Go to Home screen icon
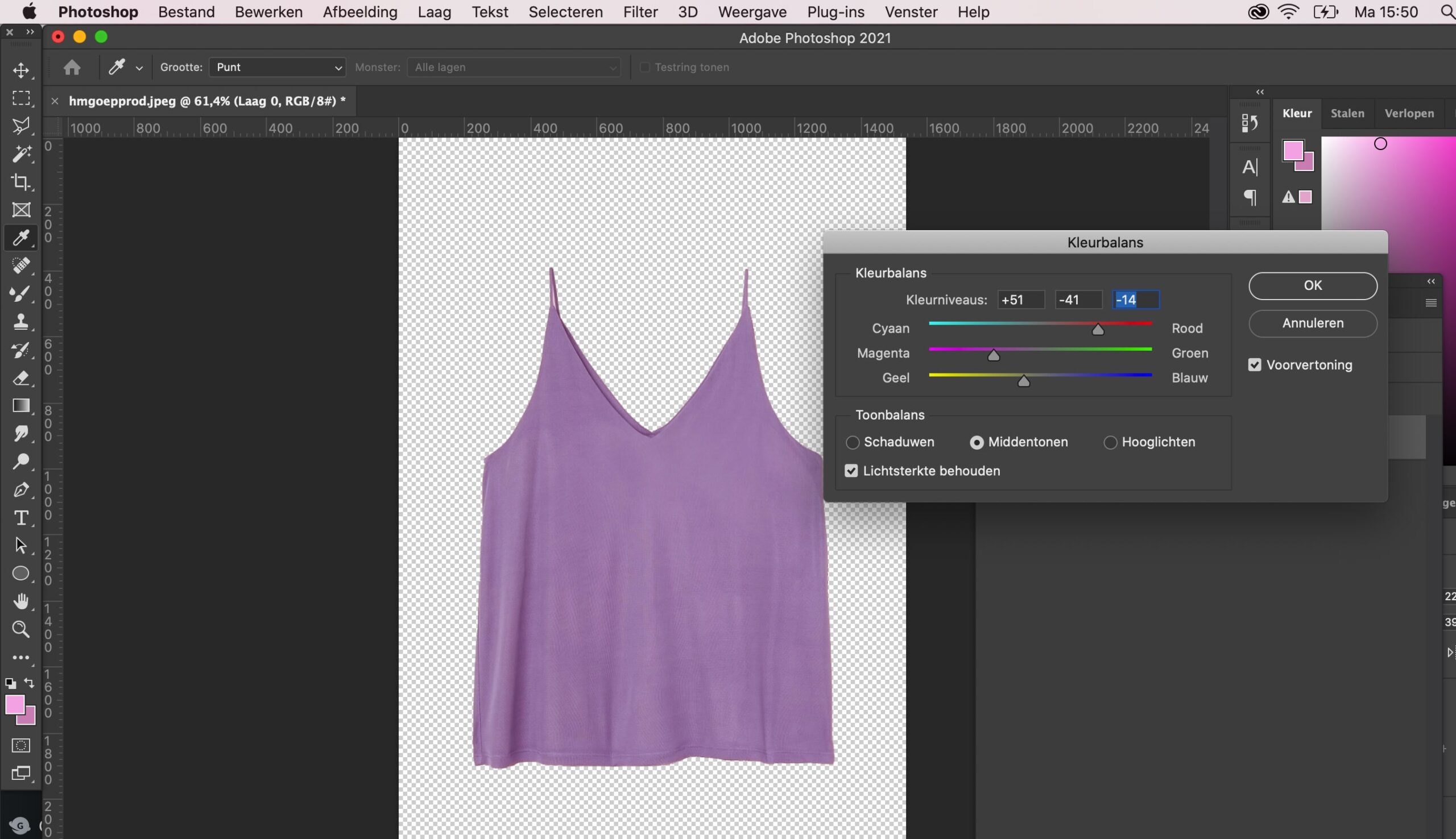The height and width of the screenshot is (839, 1456). tap(72, 68)
